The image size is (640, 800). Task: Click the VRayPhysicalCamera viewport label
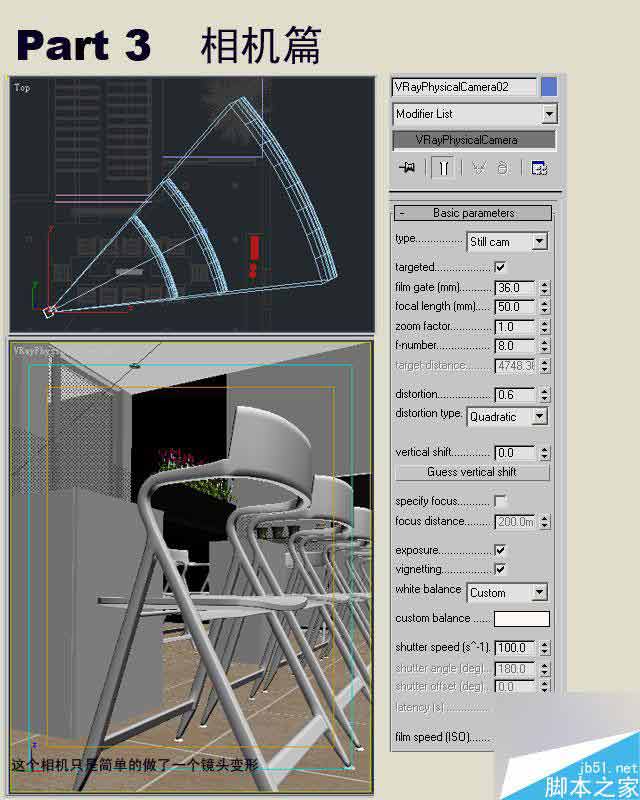pos(36,351)
